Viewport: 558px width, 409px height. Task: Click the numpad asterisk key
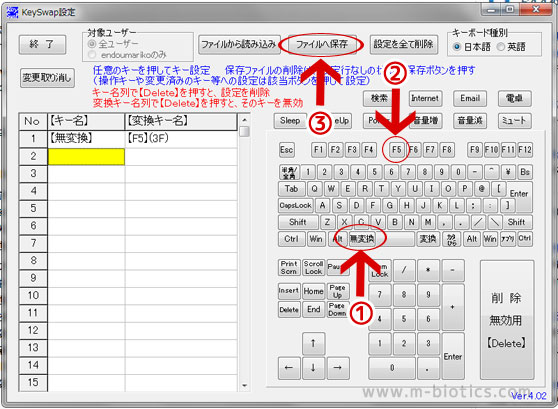[428, 270]
